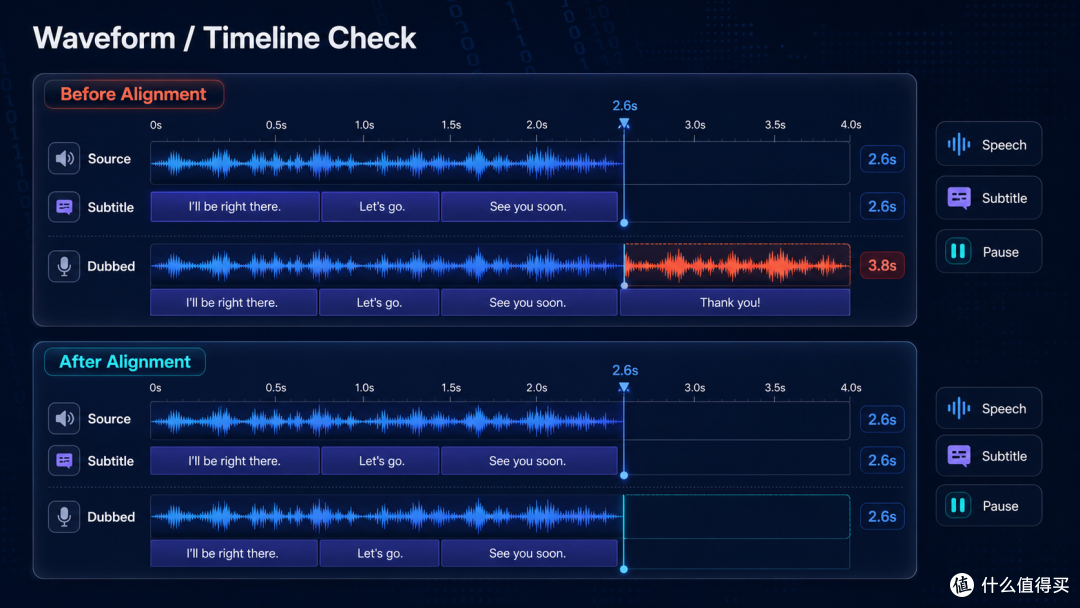Image resolution: width=1080 pixels, height=608 pixels.
Task: Click the 'Subtitle' track label in After Alignment
Action: (x=110, y=461)
